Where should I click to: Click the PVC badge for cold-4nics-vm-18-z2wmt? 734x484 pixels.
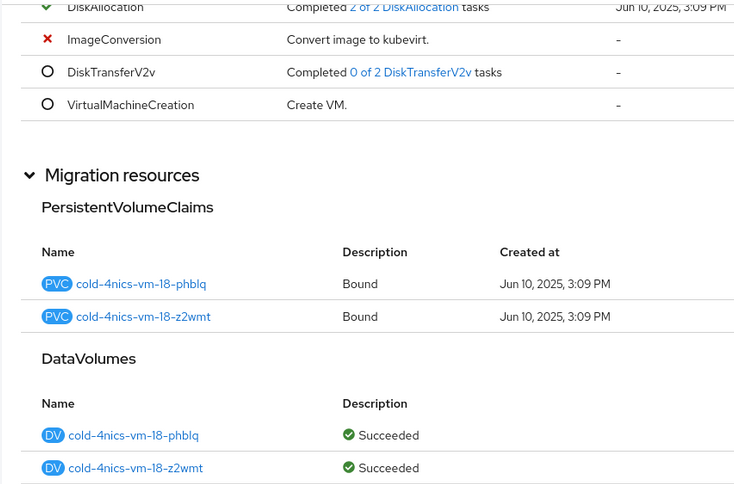coord(57,317)
